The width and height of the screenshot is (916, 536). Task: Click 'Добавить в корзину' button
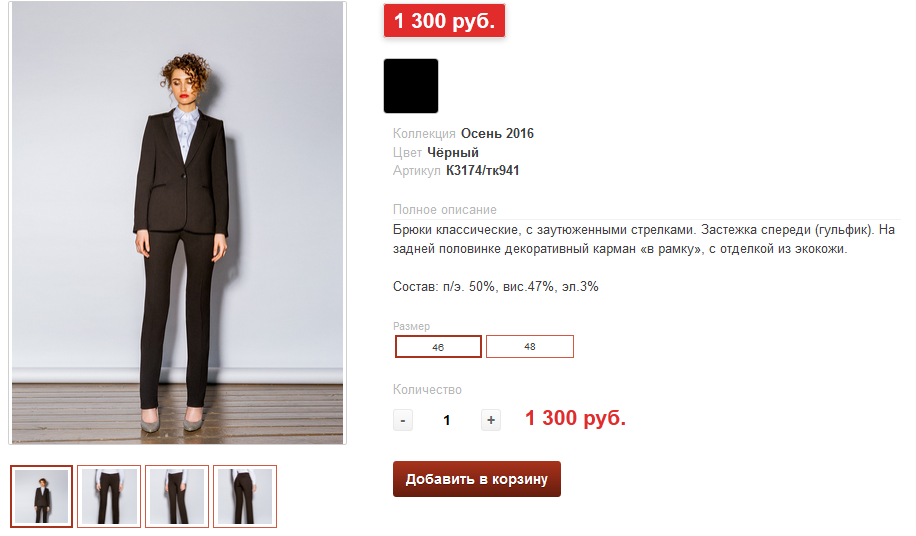click(x=477, y=479)
